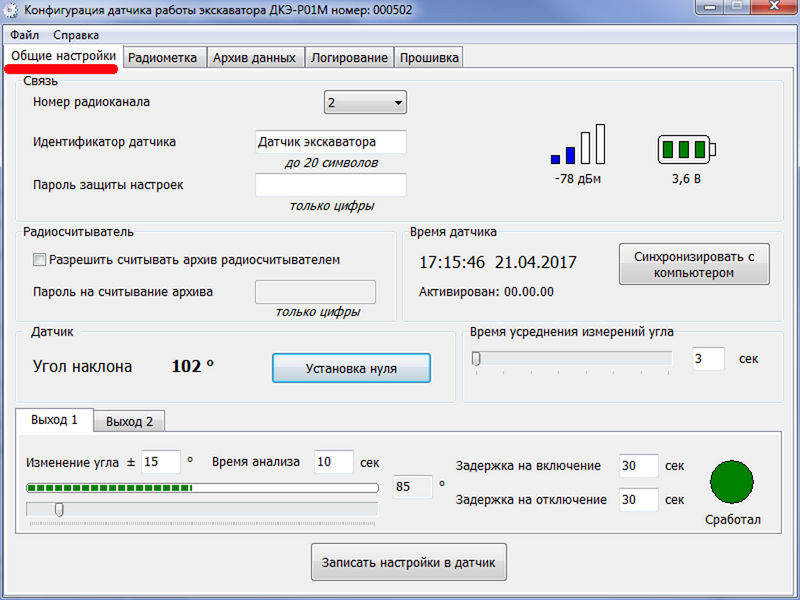Screen dimensions: 800x600
Task: Click the sensor time 17:15:46 21.04.2017
Action: (498, 262)
